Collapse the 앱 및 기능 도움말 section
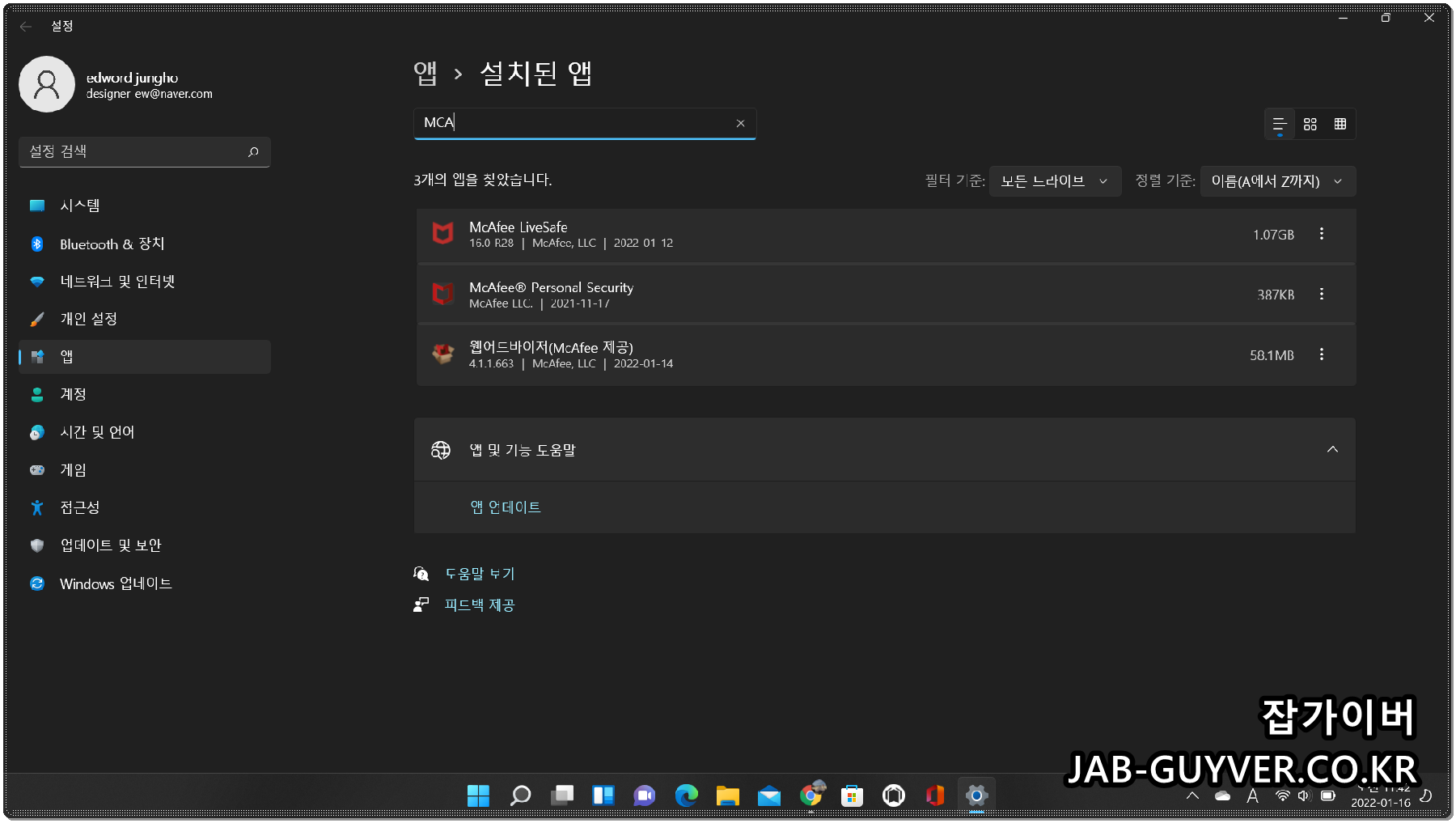This screenshot has height=823, width=1456. tap(1332, 449)
